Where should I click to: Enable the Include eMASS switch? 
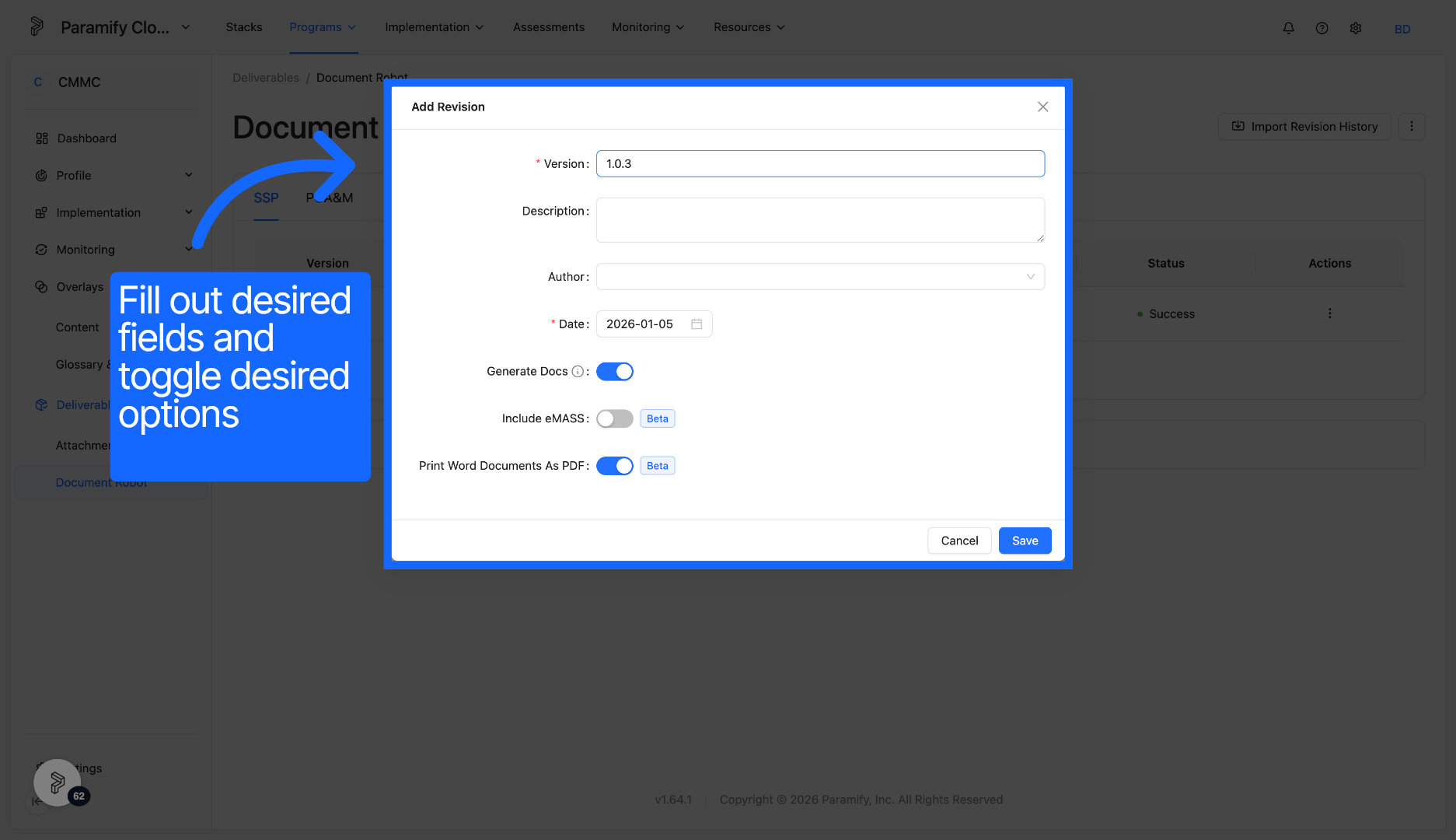[615, 419]
